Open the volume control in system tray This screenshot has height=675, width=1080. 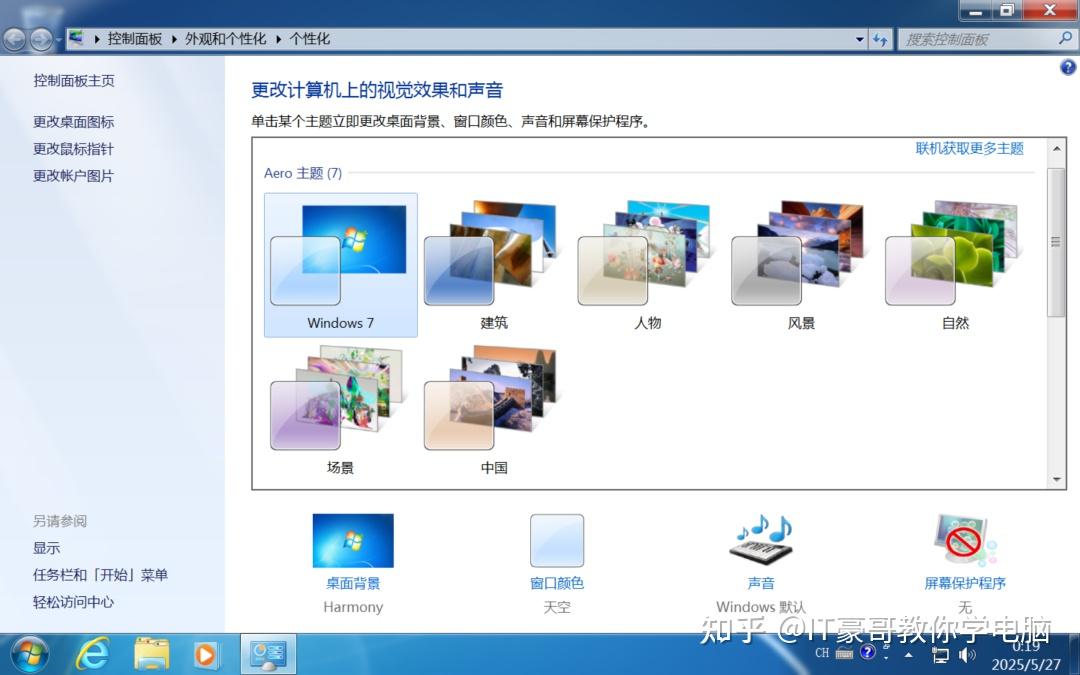pyautogui.click(x=966, y=654)
